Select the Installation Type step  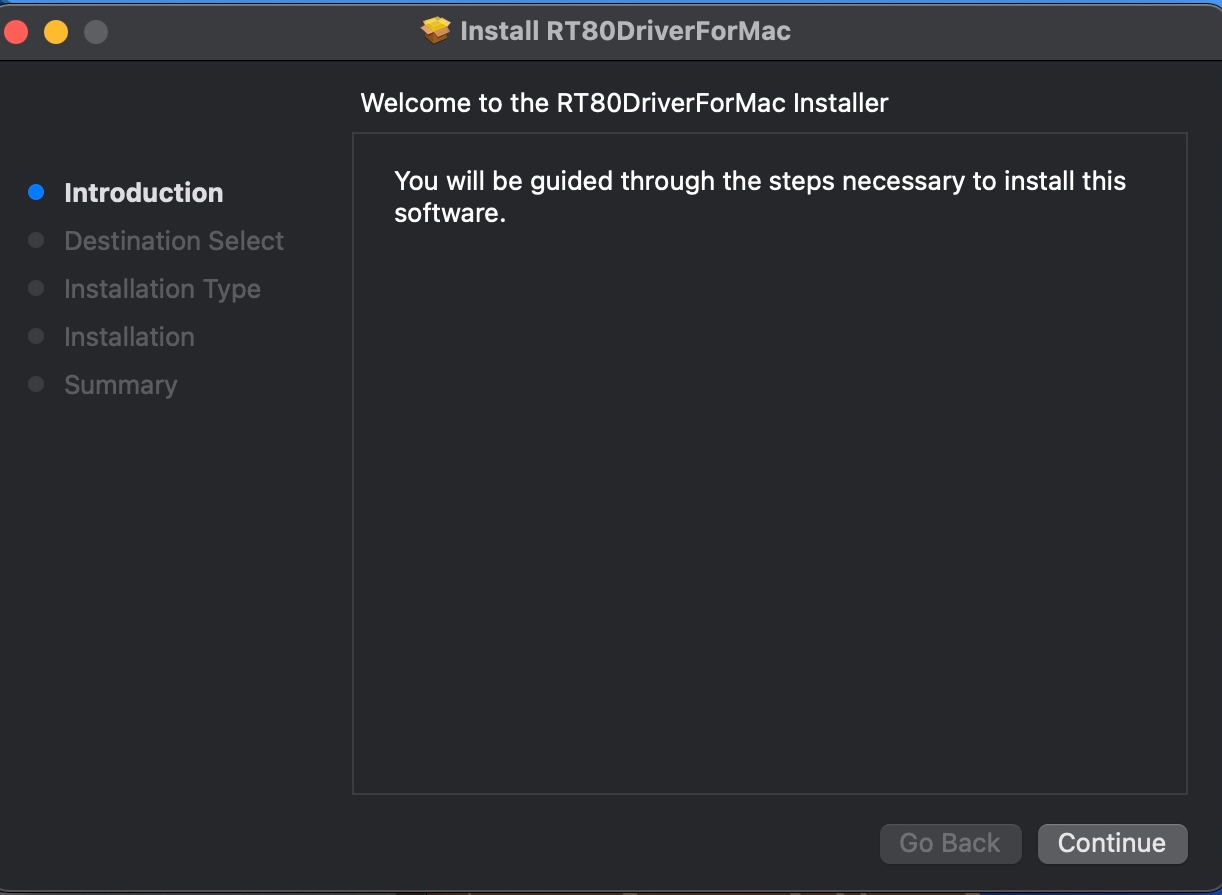click(162, 288)
